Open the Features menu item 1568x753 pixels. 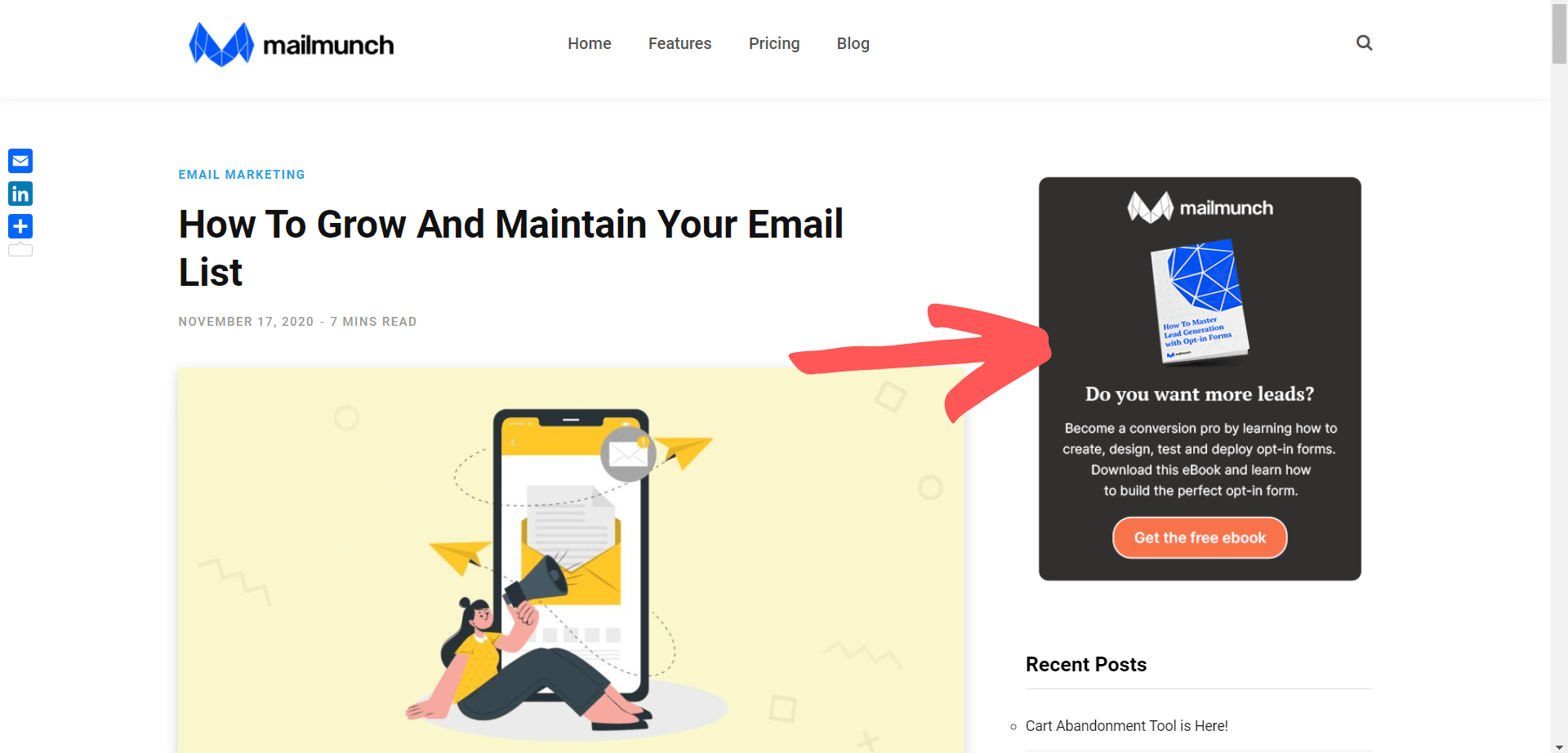(679, 43)
